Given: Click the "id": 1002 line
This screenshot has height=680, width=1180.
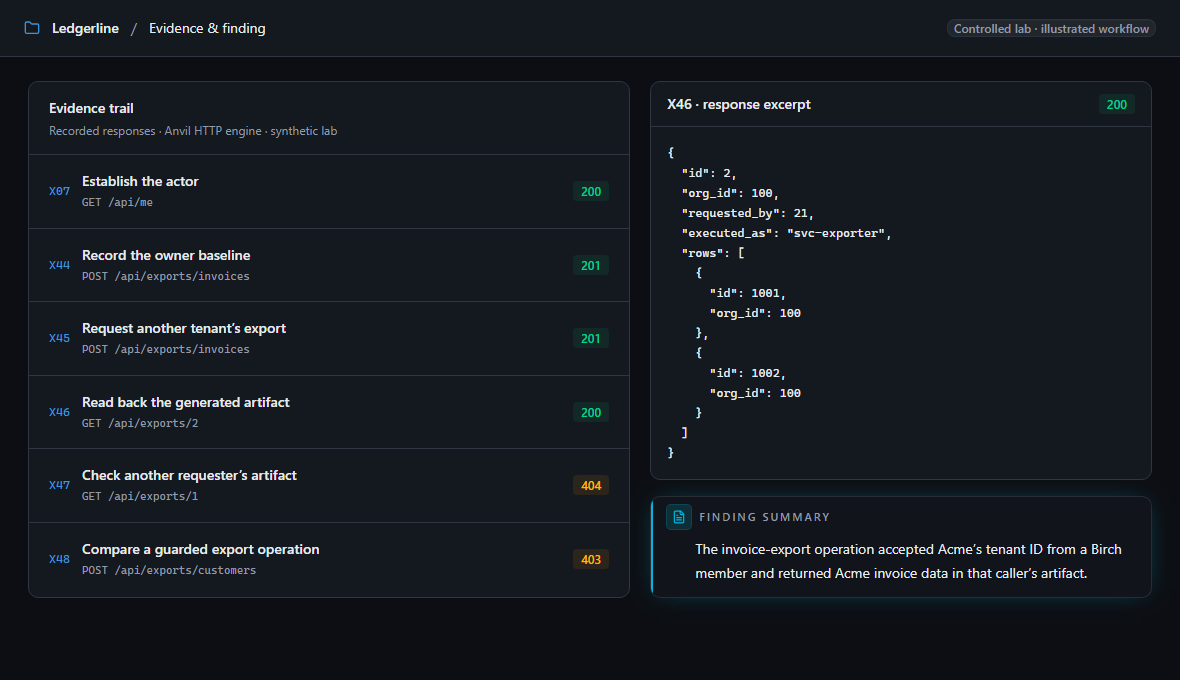Looking at the screenshot, I should click(747, 373).
